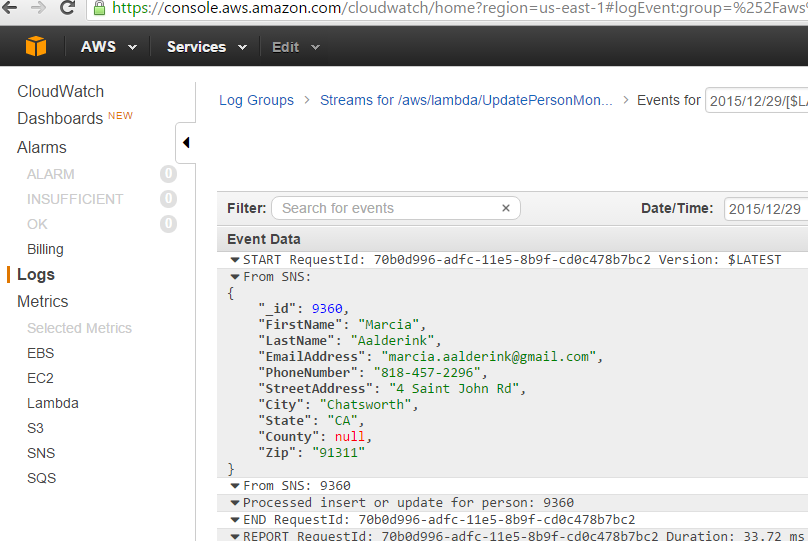Open the AWS dropdown menu

click(109, 47)
